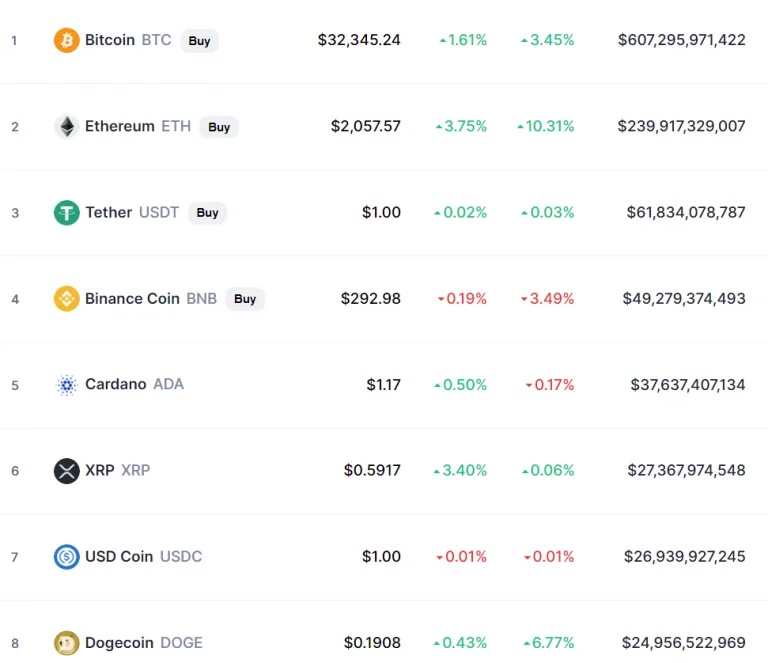Click the black XRP logo icon
Image resolution: width=768 pixels, height=663 pixels.
pyautogui.click(x=67, y=471)
